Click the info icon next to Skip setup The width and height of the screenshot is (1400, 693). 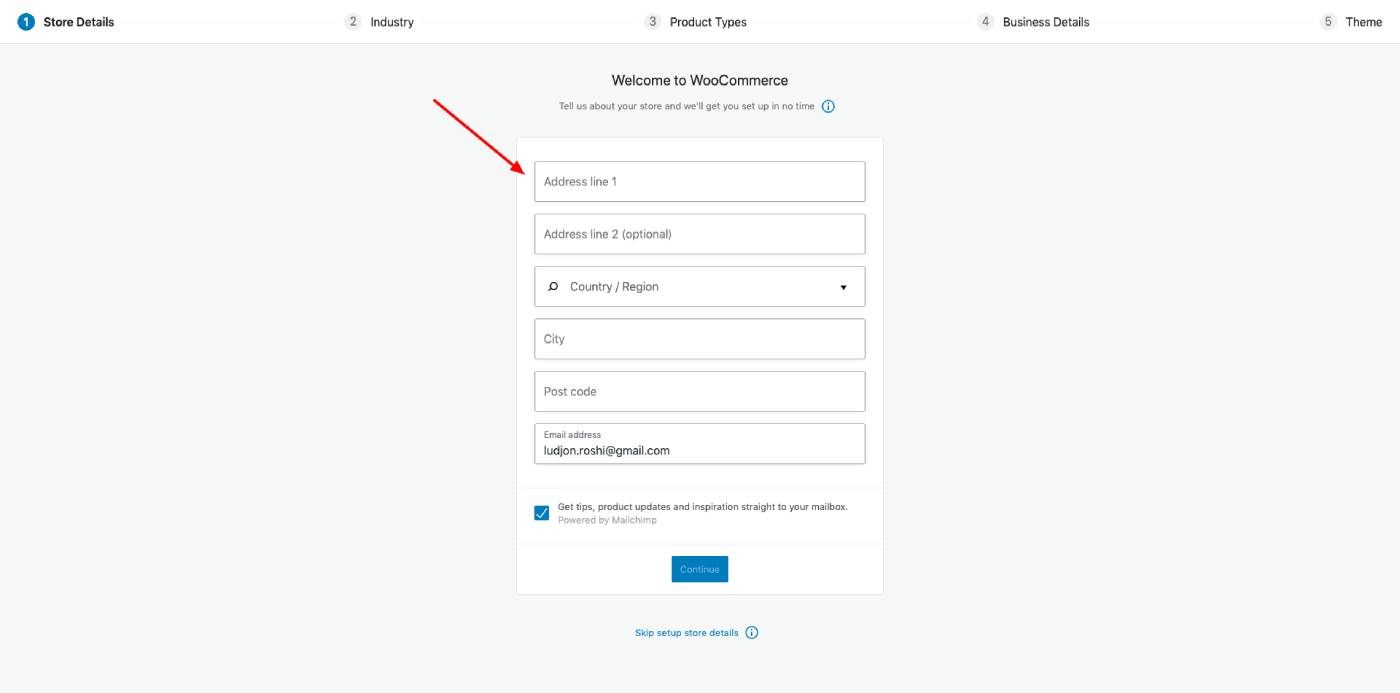(x=752, y=633)
